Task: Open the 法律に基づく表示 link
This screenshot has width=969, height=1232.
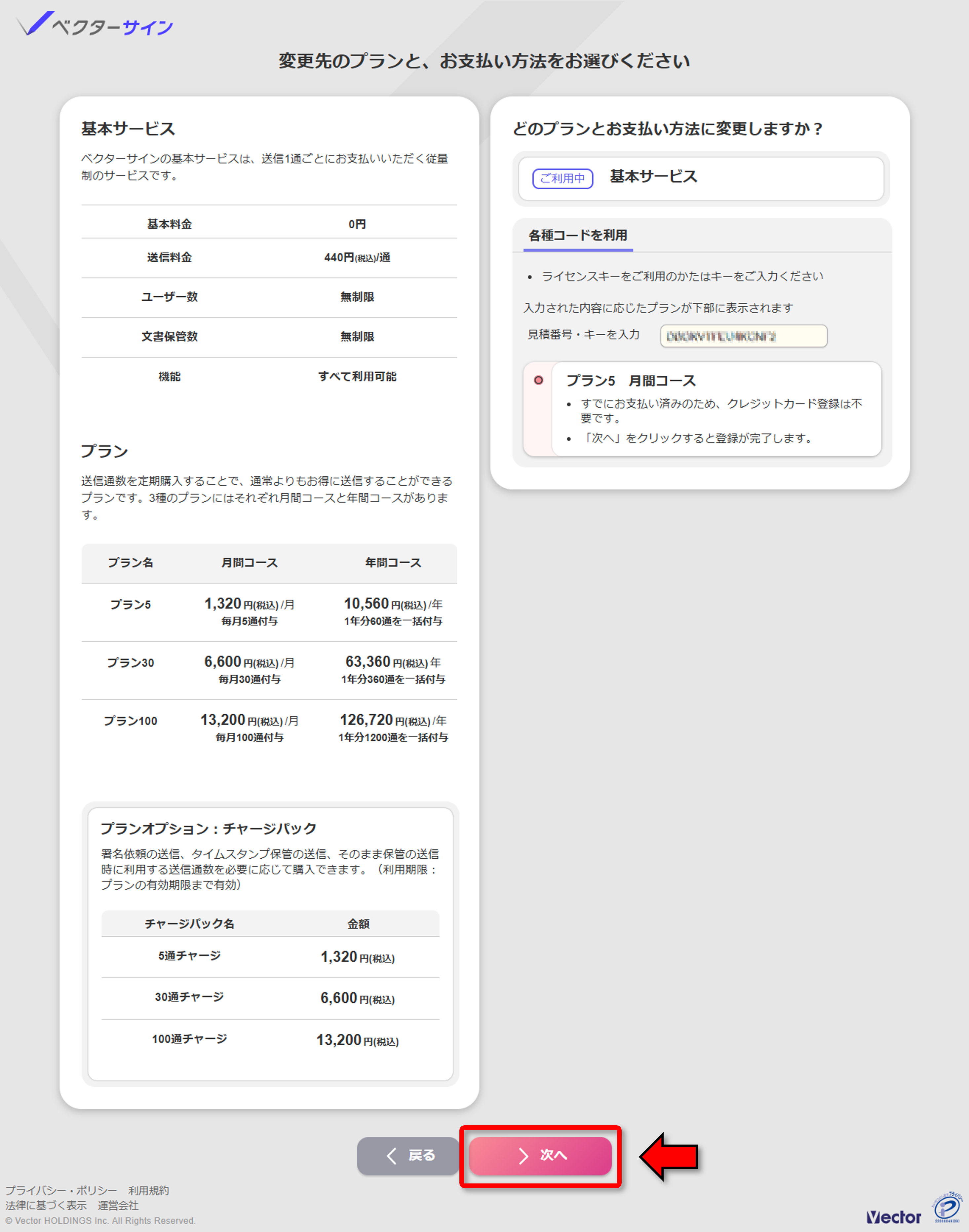Action: pyautogui.click(x=46, y=1205)
